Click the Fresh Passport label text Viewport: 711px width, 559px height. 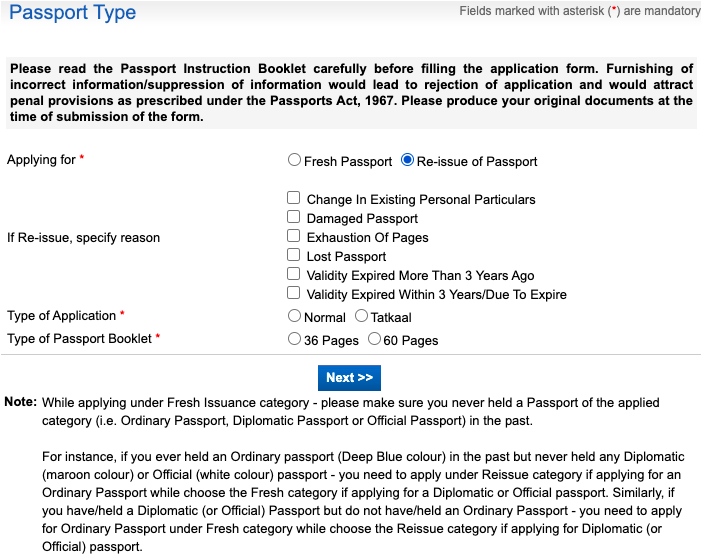point(348,161)
